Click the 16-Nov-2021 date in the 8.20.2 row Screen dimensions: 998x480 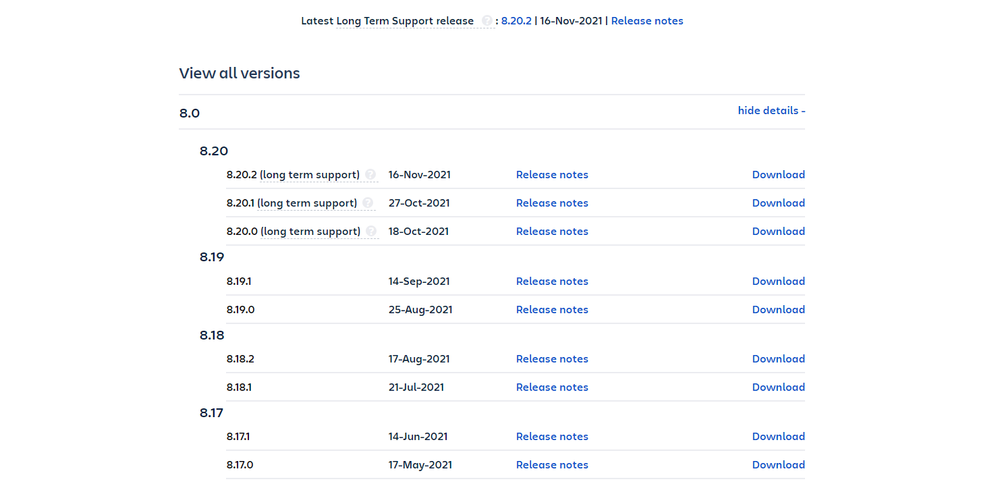(419, 174)
